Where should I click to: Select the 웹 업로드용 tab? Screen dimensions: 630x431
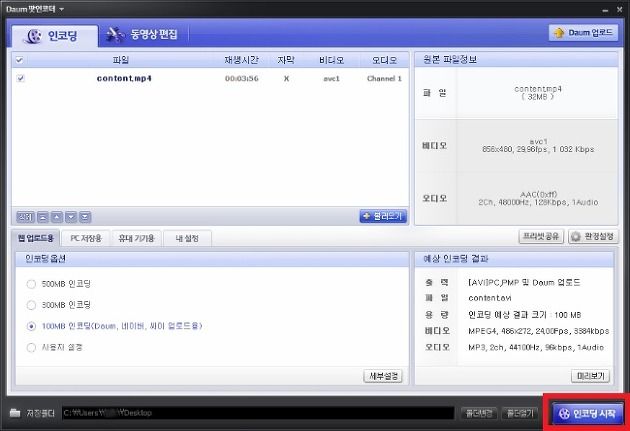[x=35, y=238]
